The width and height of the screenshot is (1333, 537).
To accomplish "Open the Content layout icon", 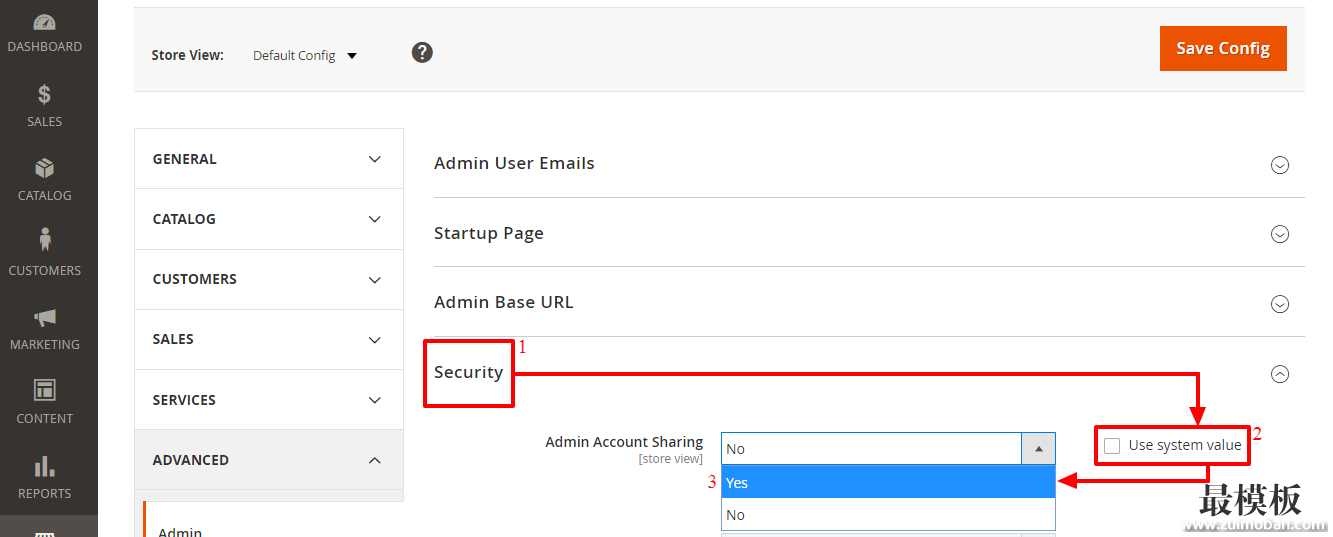I will point(44,390).
